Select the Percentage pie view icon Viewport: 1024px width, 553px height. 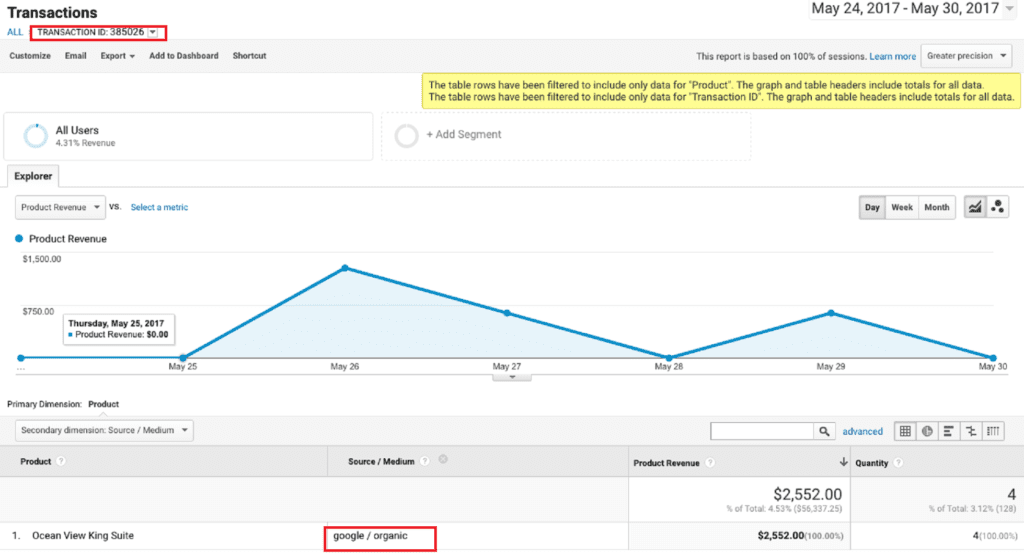tap(927, 431)
